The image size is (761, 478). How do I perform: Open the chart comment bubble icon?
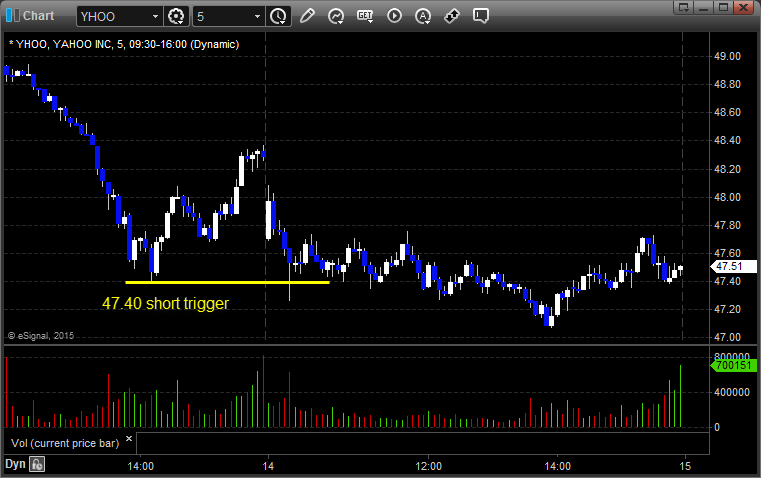tap(481, 16)
